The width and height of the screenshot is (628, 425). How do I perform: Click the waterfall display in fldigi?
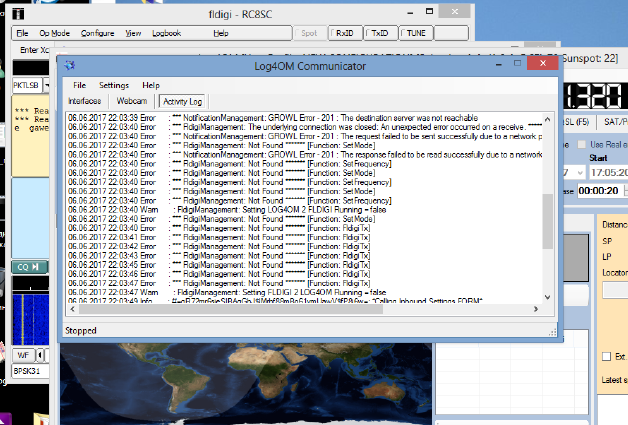click(x=30, y=319)
